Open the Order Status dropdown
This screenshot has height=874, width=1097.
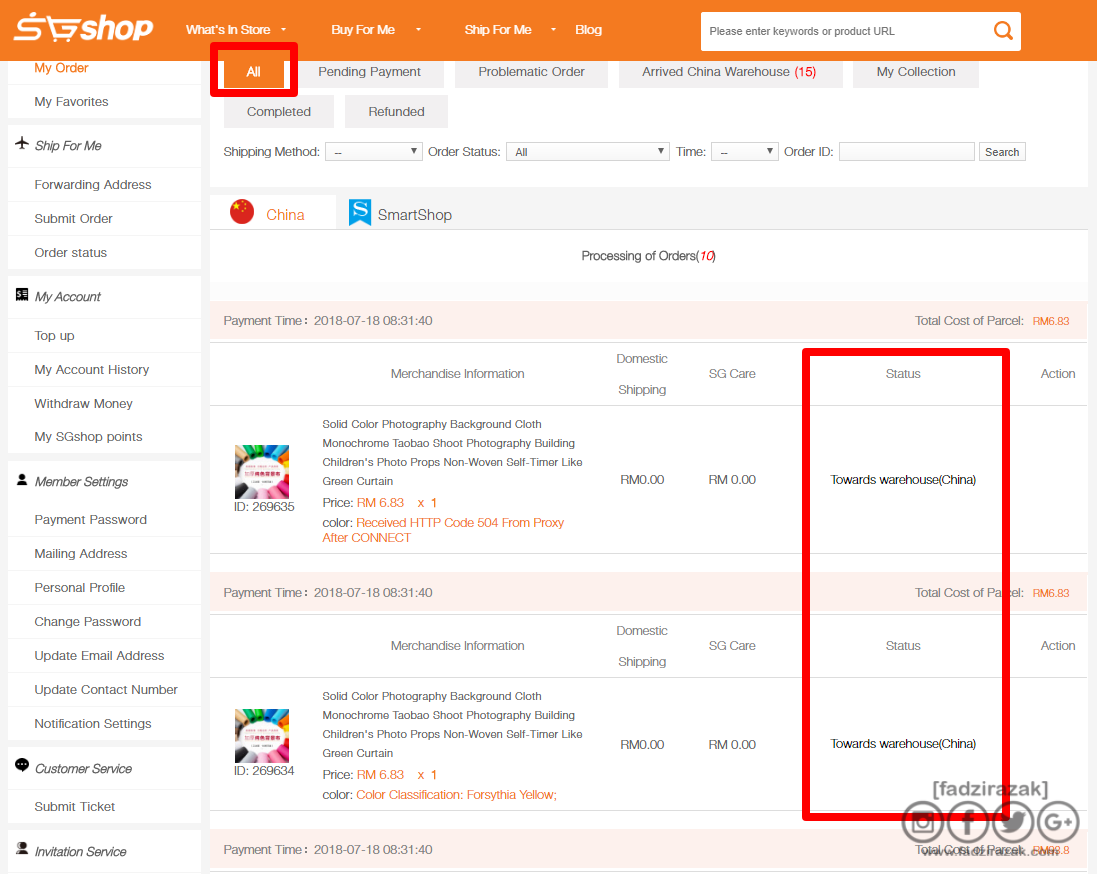[588, 152]
